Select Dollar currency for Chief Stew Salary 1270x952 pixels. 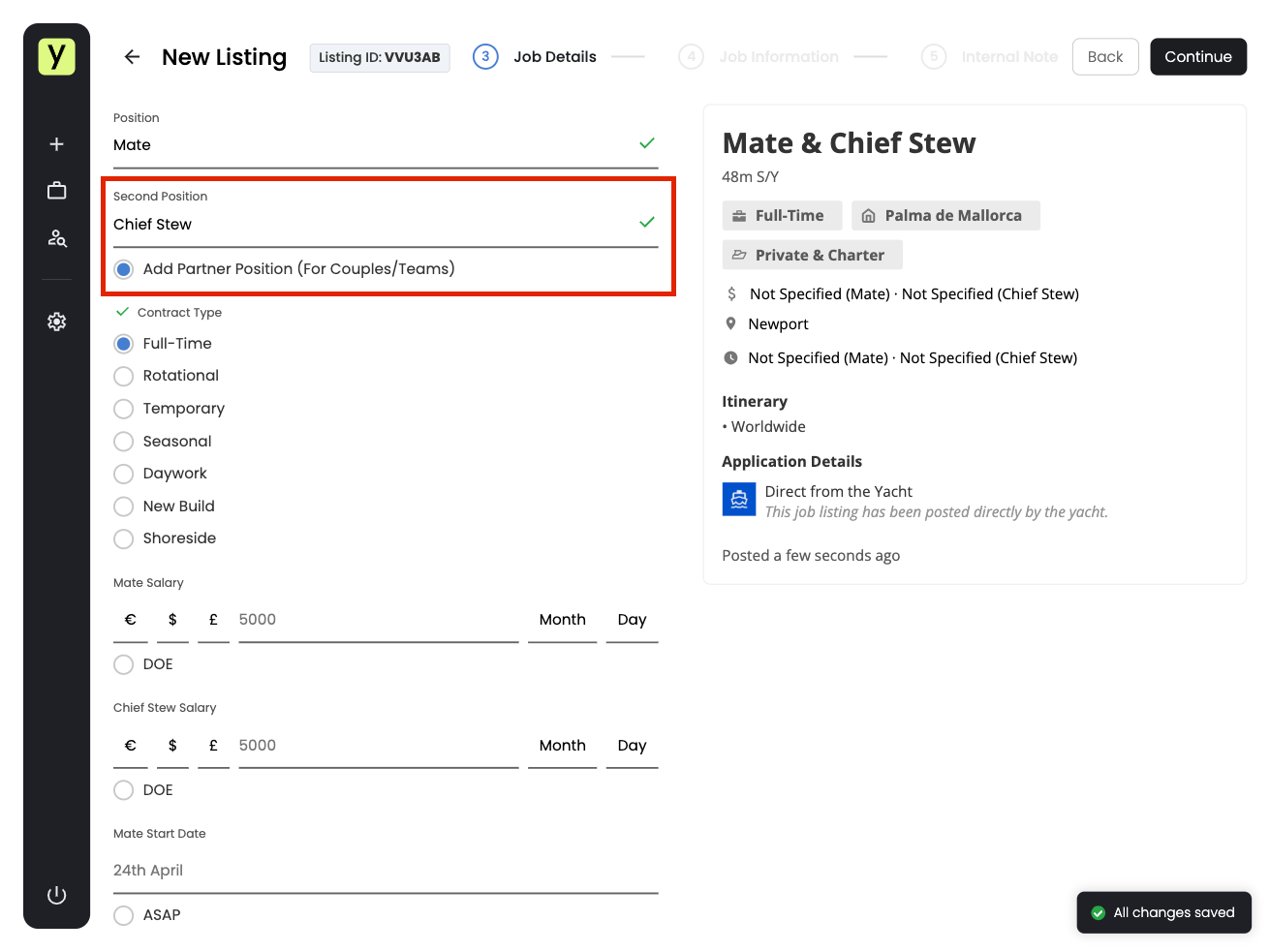[172, 746]
